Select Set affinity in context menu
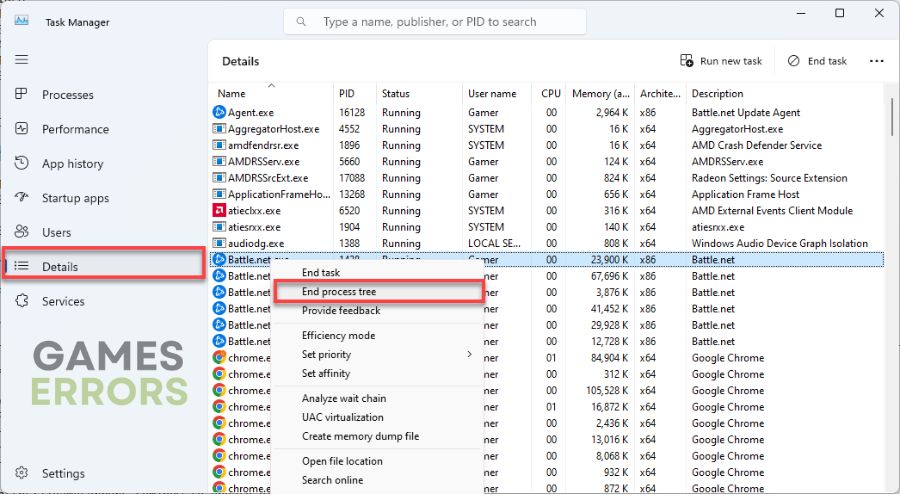900x500 pixels. 326,373
